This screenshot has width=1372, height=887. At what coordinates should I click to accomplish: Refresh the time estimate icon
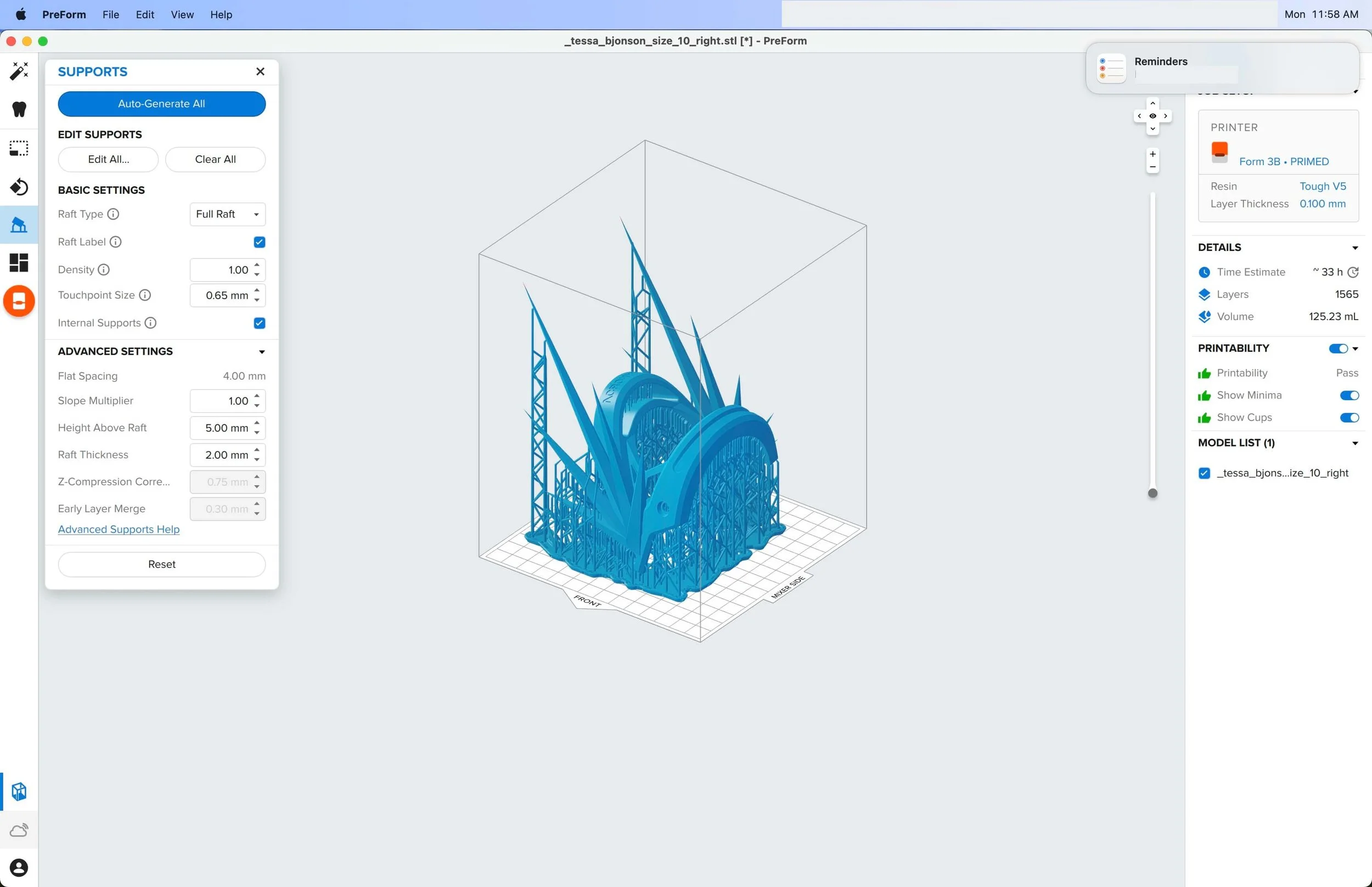coord(1353,272)
